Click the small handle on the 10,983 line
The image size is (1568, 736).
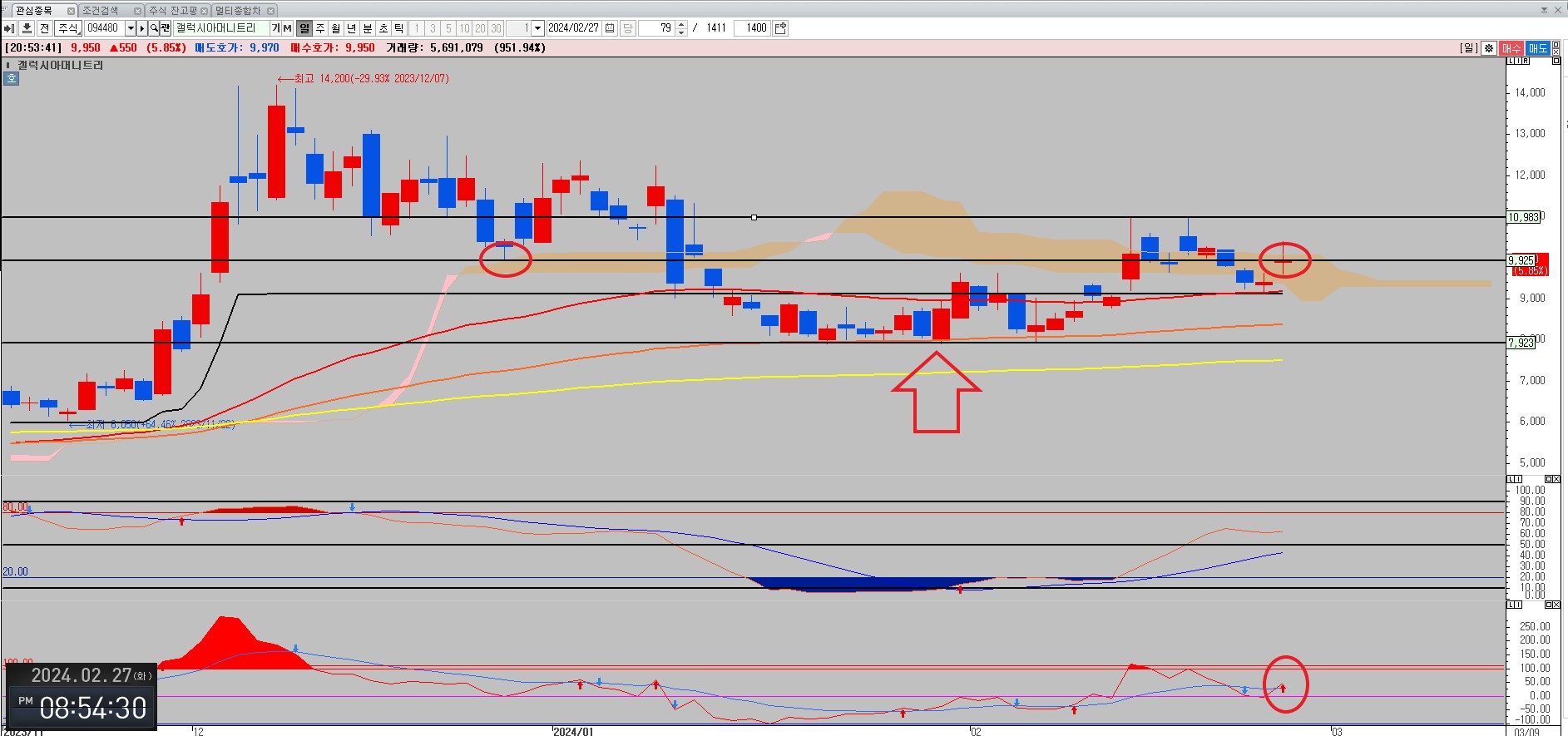[x=754, y=217]
